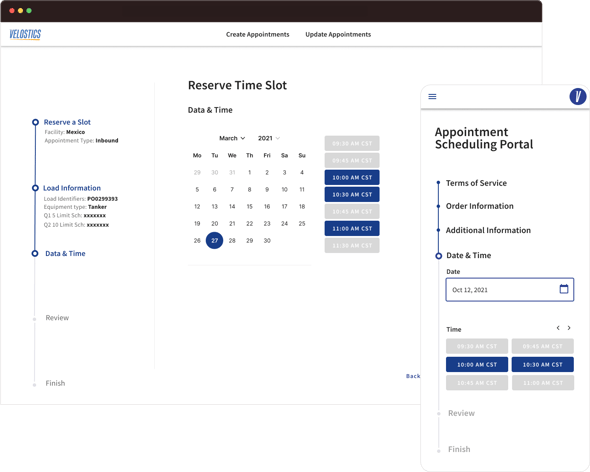Go to Terms of Service step

point(476,183)
